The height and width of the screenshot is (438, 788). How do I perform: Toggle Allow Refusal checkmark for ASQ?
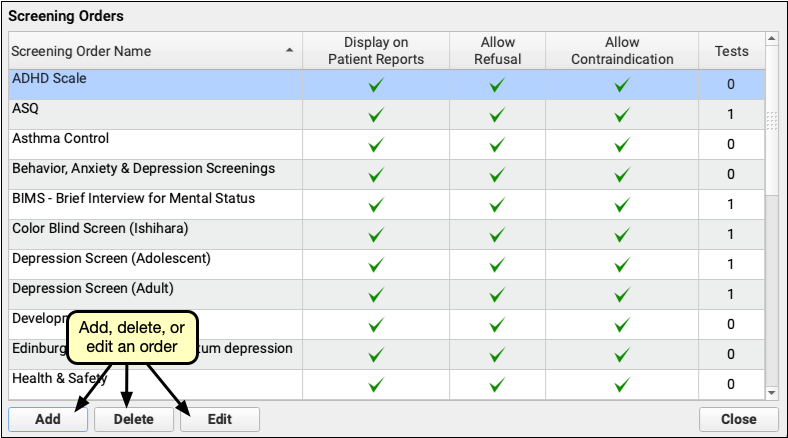point(497,115)
